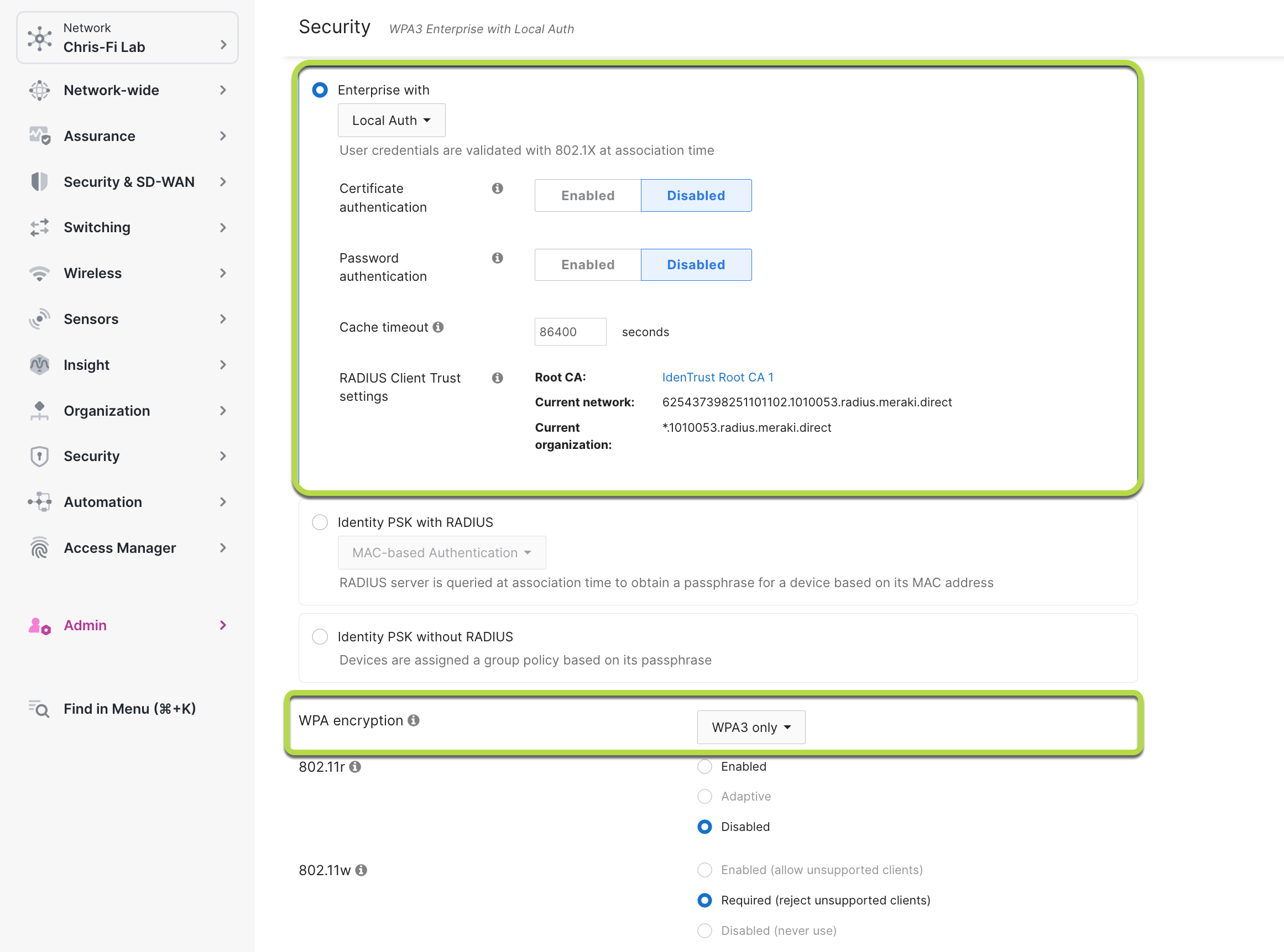Set 802.11r to Adaptive

pos(704,797)
